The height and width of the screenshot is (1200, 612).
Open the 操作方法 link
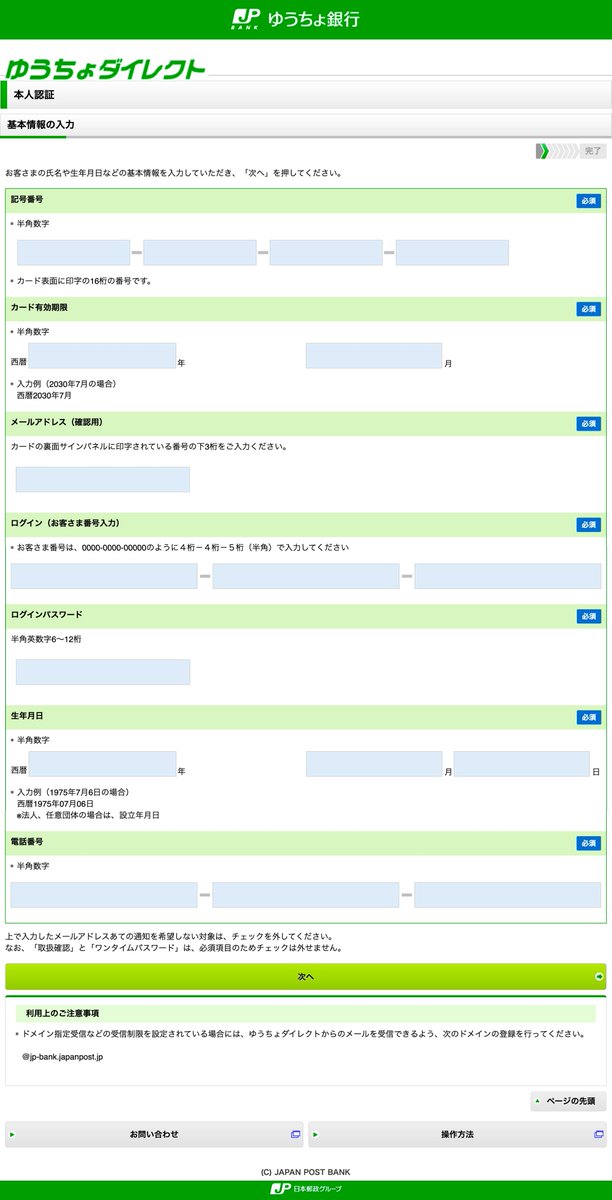tap(457, 1134)
